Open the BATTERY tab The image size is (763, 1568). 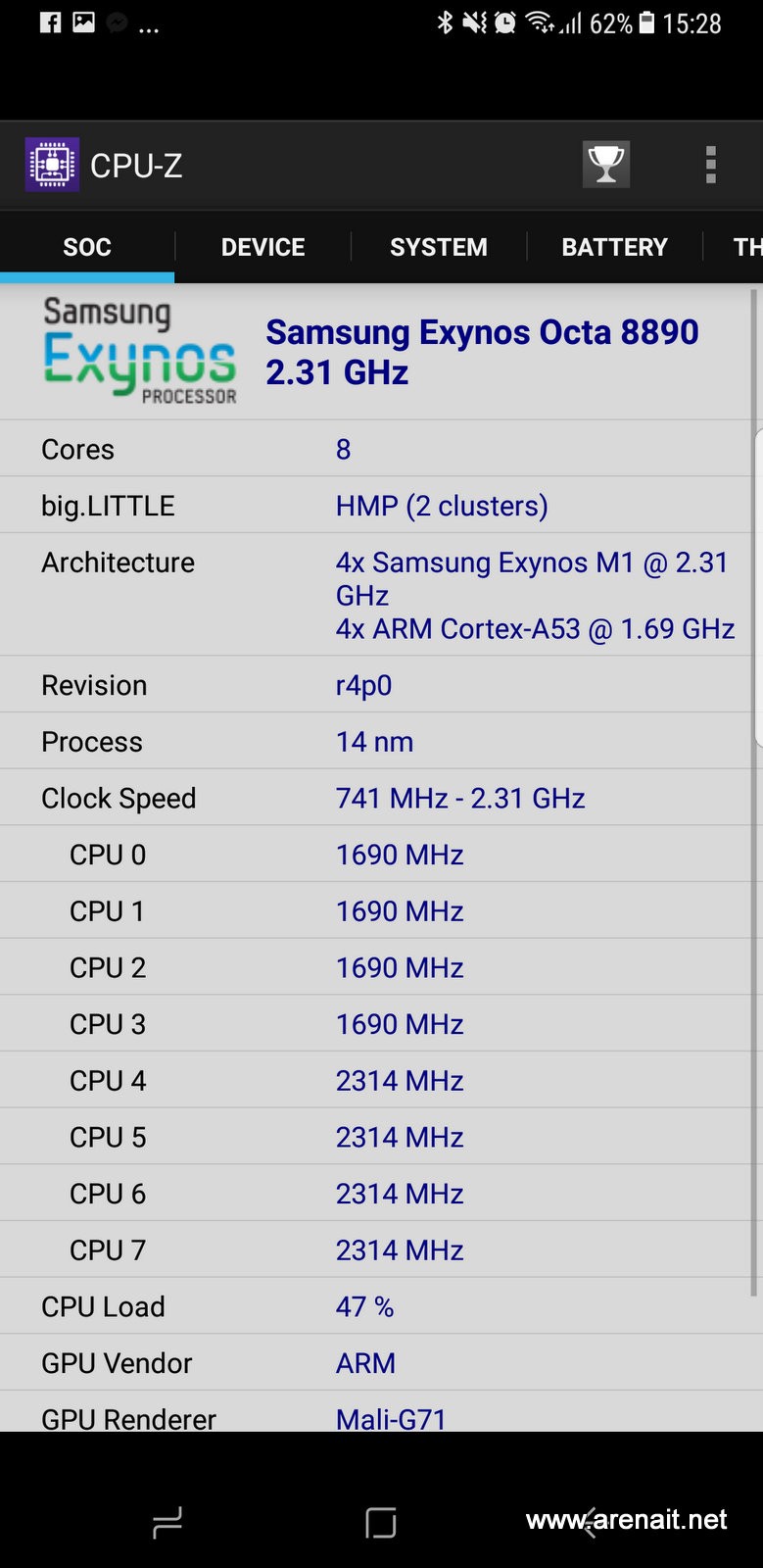(614, 247)
